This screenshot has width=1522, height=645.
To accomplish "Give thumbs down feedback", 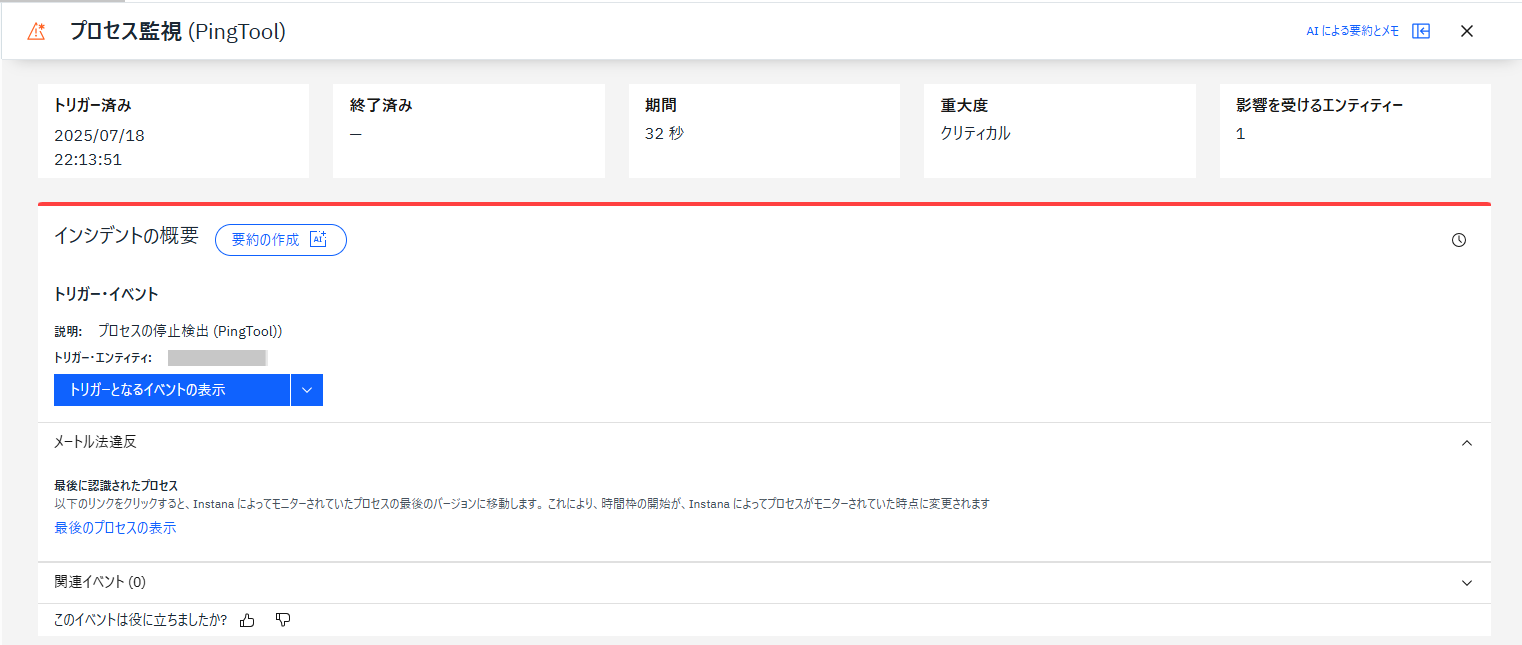I will pyautogui.click(x=283, y=620).
